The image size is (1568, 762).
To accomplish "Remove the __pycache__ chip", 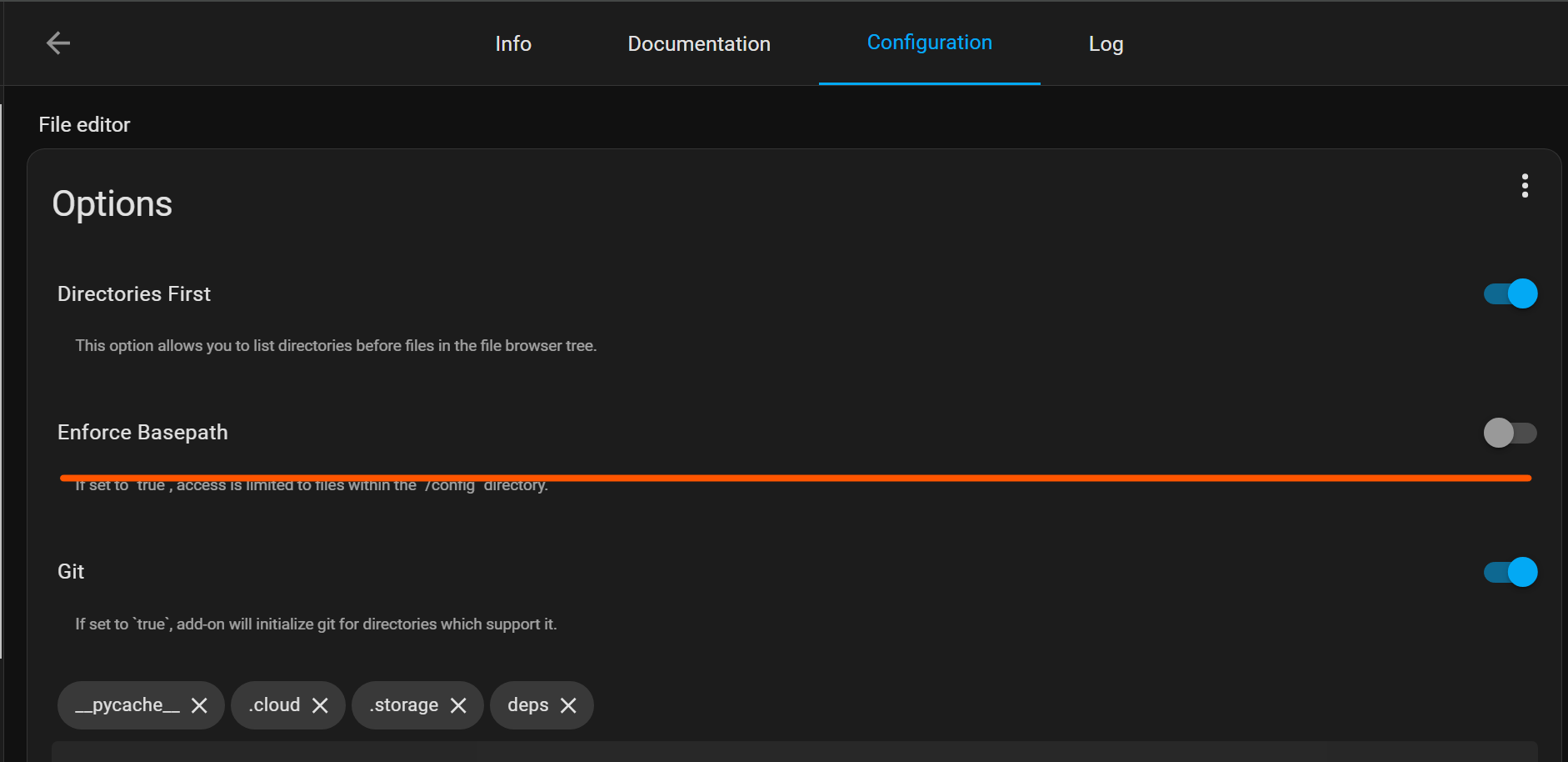I will pos(199,705).
